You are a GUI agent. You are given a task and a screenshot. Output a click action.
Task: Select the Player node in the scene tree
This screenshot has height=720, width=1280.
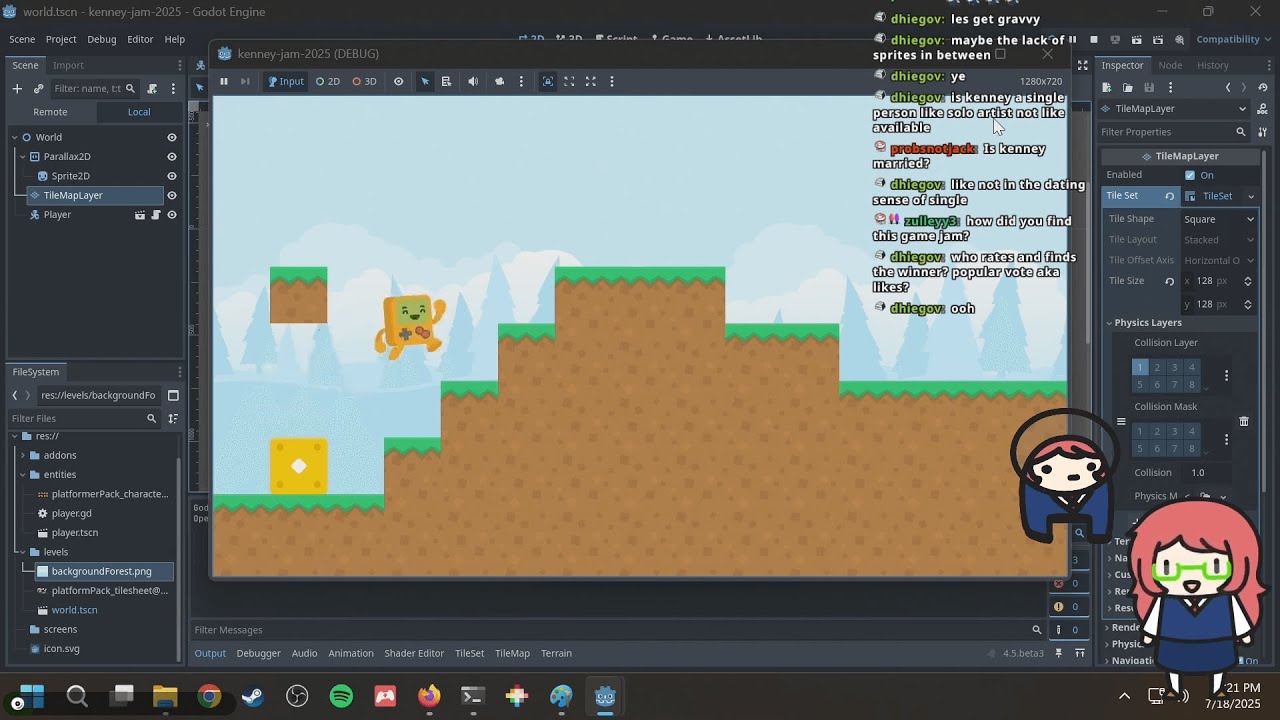click(x=57, y=214)
